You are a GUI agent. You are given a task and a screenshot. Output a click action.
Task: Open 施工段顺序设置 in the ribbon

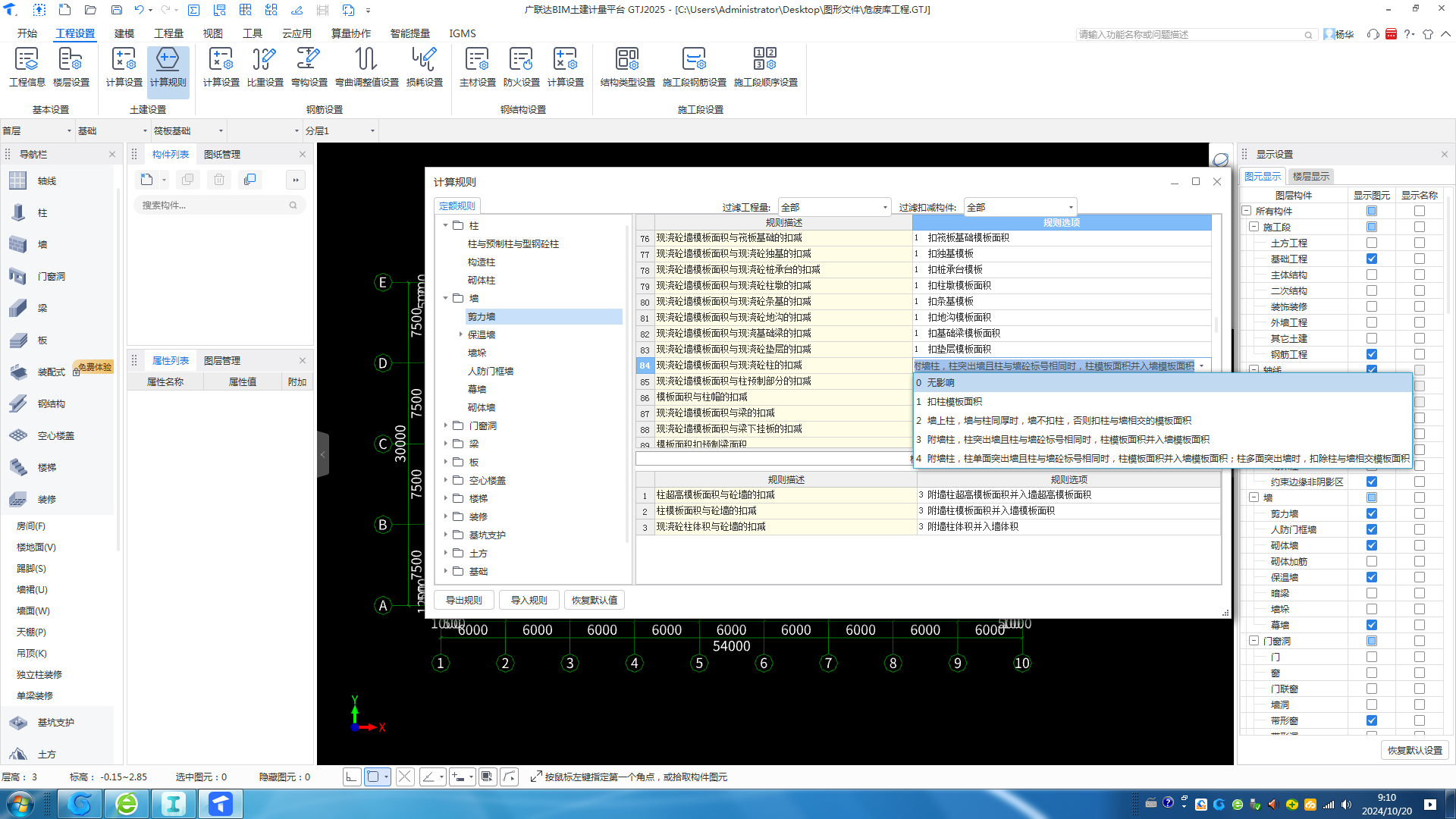[765, 67]
